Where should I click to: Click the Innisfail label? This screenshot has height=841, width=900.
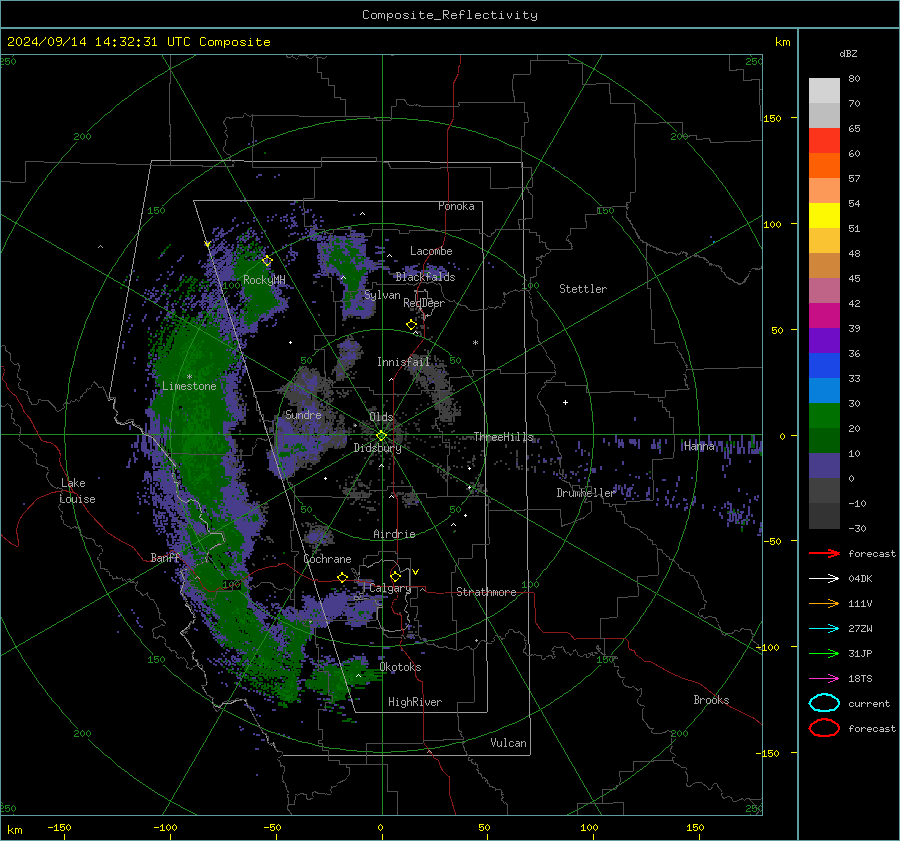[404, 362]
